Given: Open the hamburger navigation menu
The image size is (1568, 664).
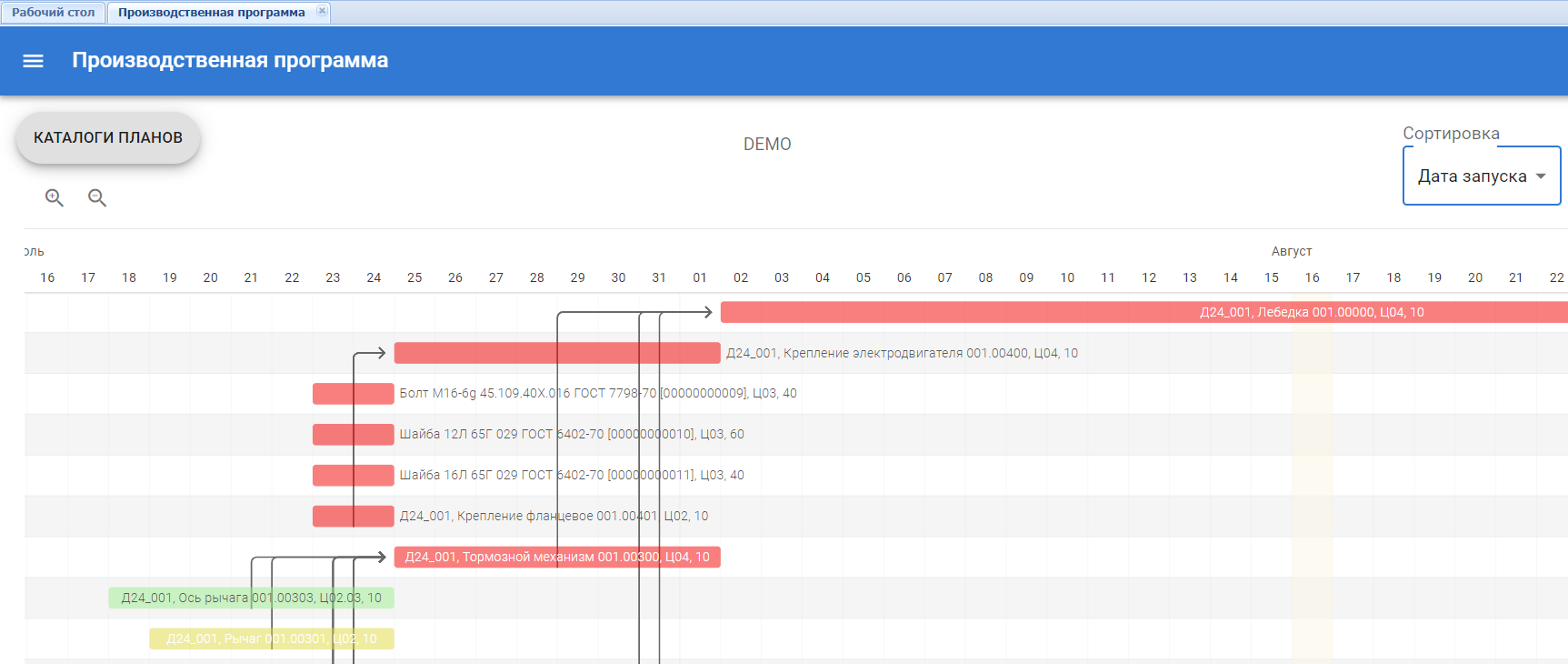Looking at the screenshot, I should tap(34, 61).
